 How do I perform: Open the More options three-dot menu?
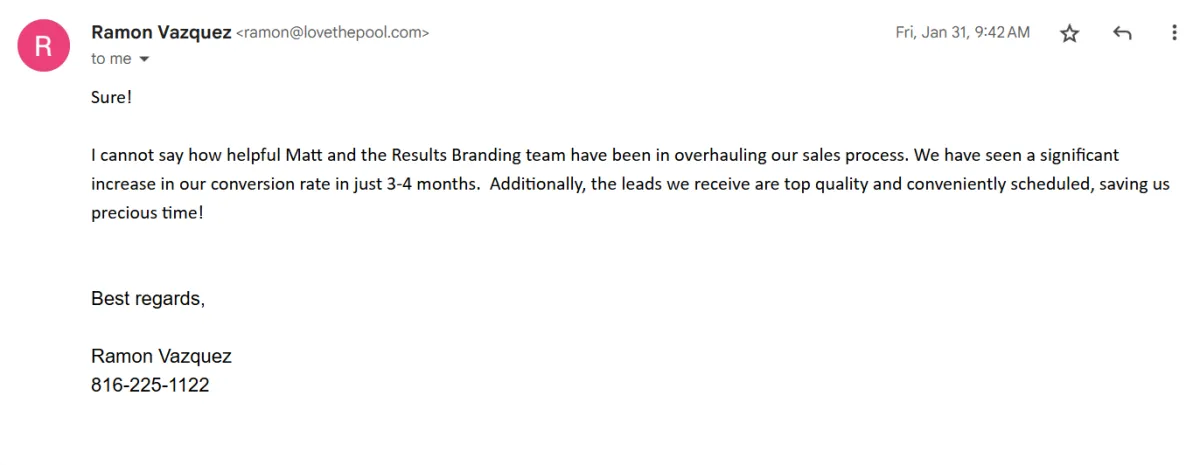click(x=1174, y=33)
